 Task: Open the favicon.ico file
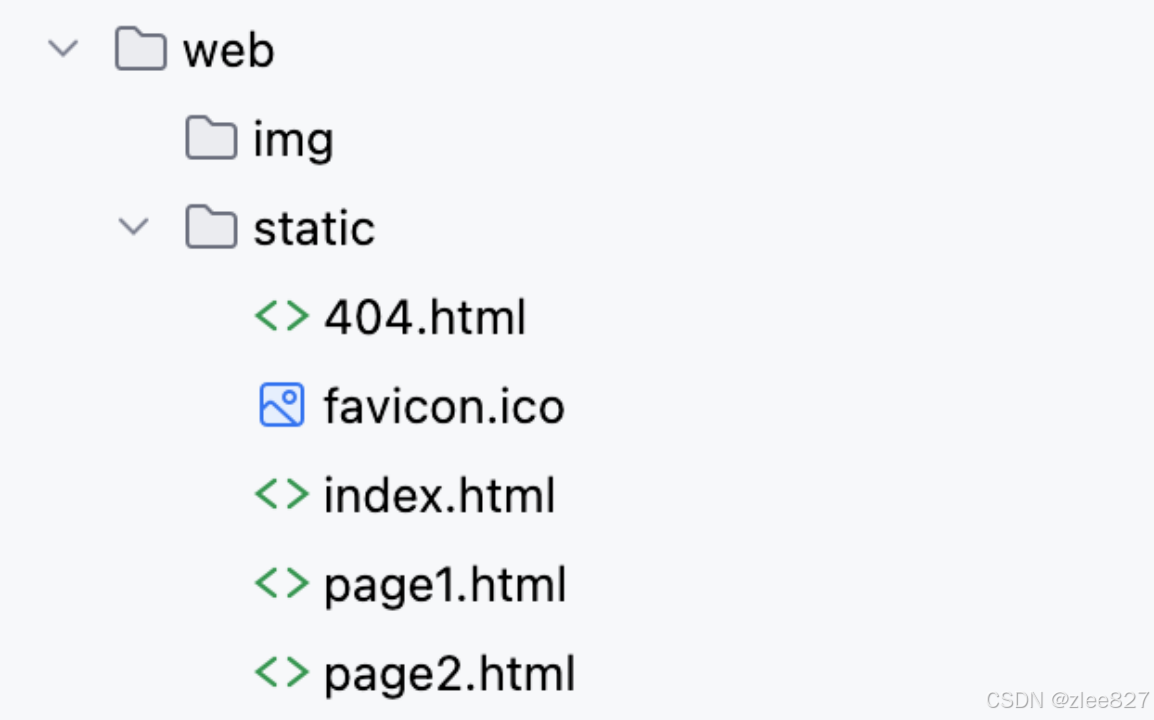point(443,405)
